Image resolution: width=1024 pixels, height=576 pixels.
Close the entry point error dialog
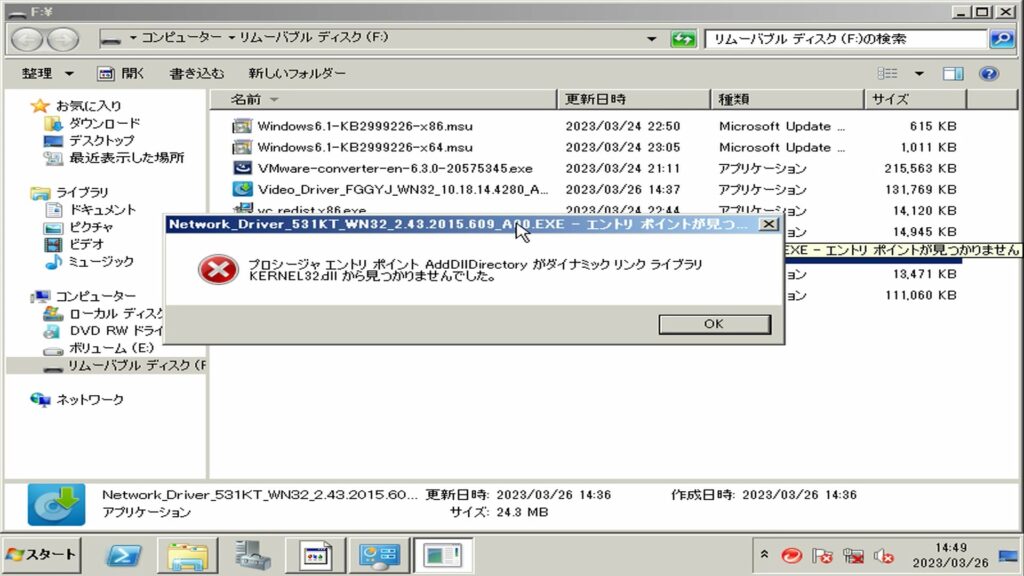769,224
